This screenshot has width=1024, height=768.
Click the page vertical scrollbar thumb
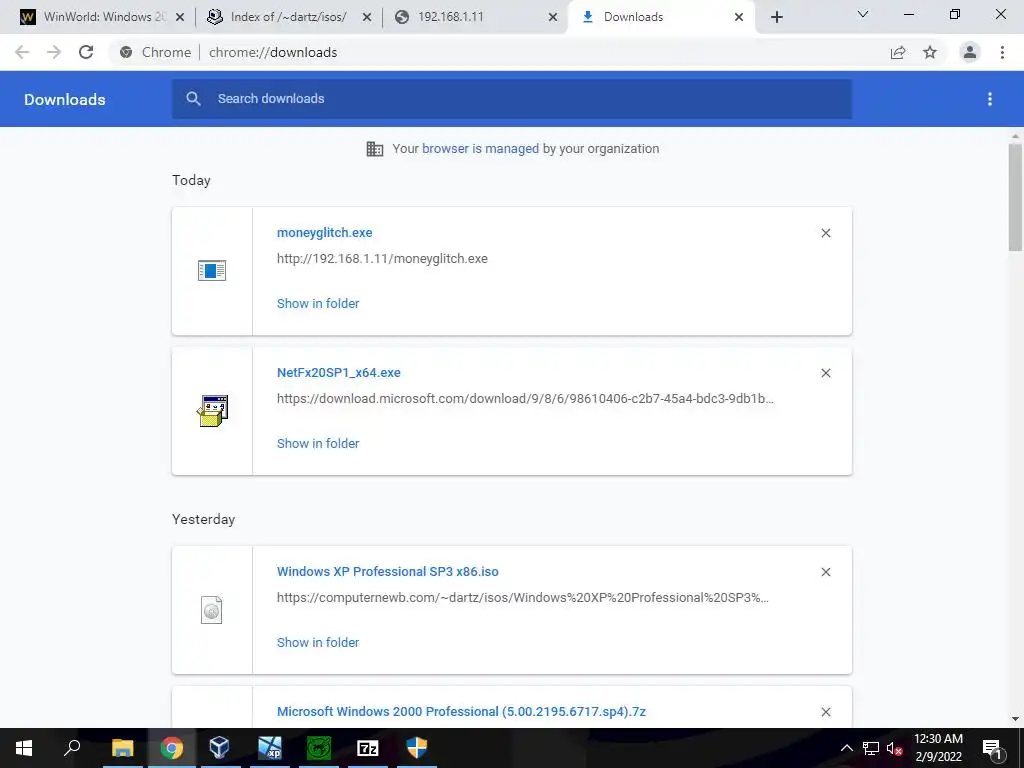(x=1015, y=197)
